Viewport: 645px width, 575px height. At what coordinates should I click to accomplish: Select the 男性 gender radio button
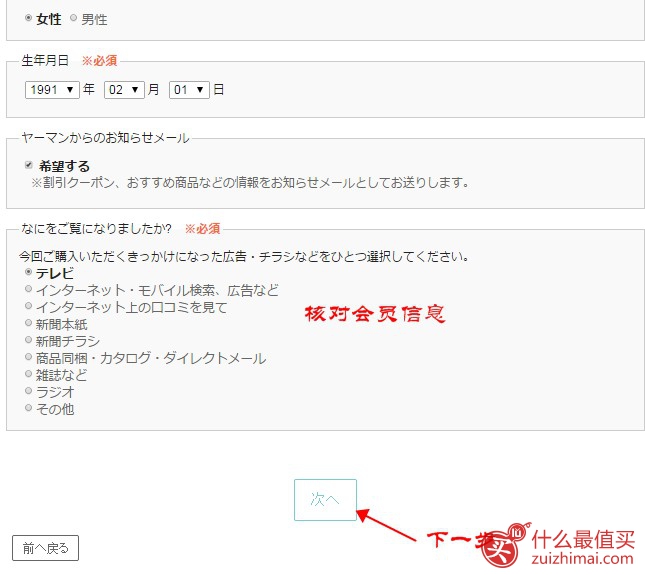[x=73, y=18]
